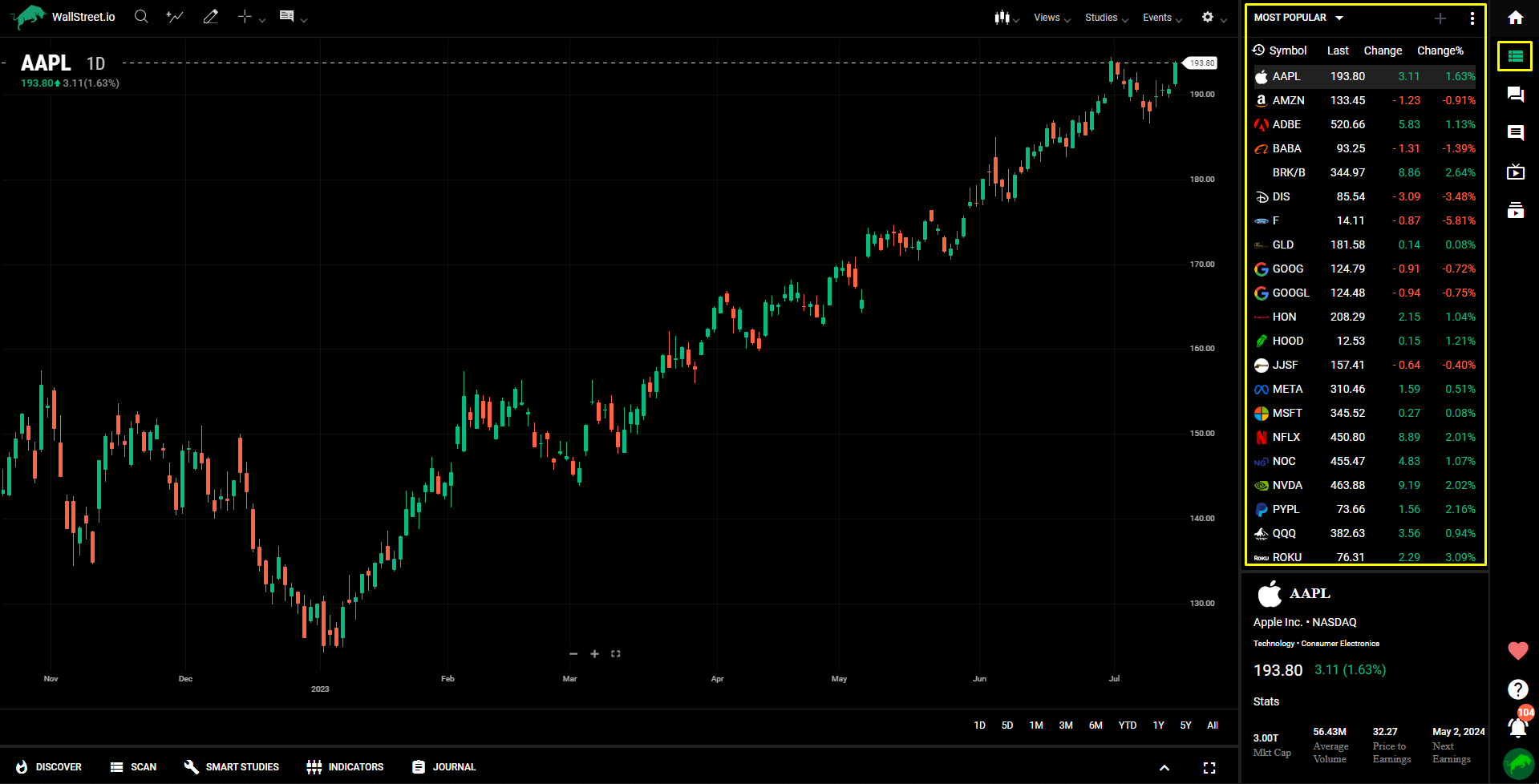The image size is (1539, 784).
Task: Select MSFT in the watchlist
Action: click(1364, 413)
